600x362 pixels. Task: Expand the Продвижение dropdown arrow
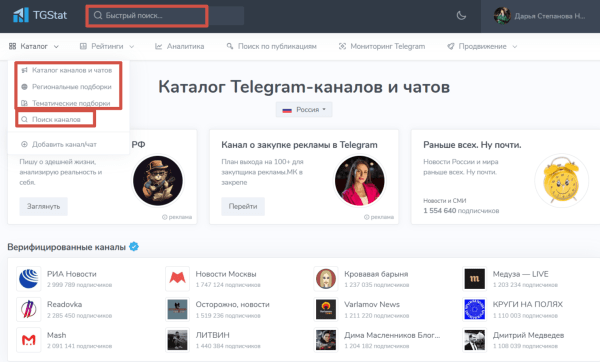click(515, 47)
